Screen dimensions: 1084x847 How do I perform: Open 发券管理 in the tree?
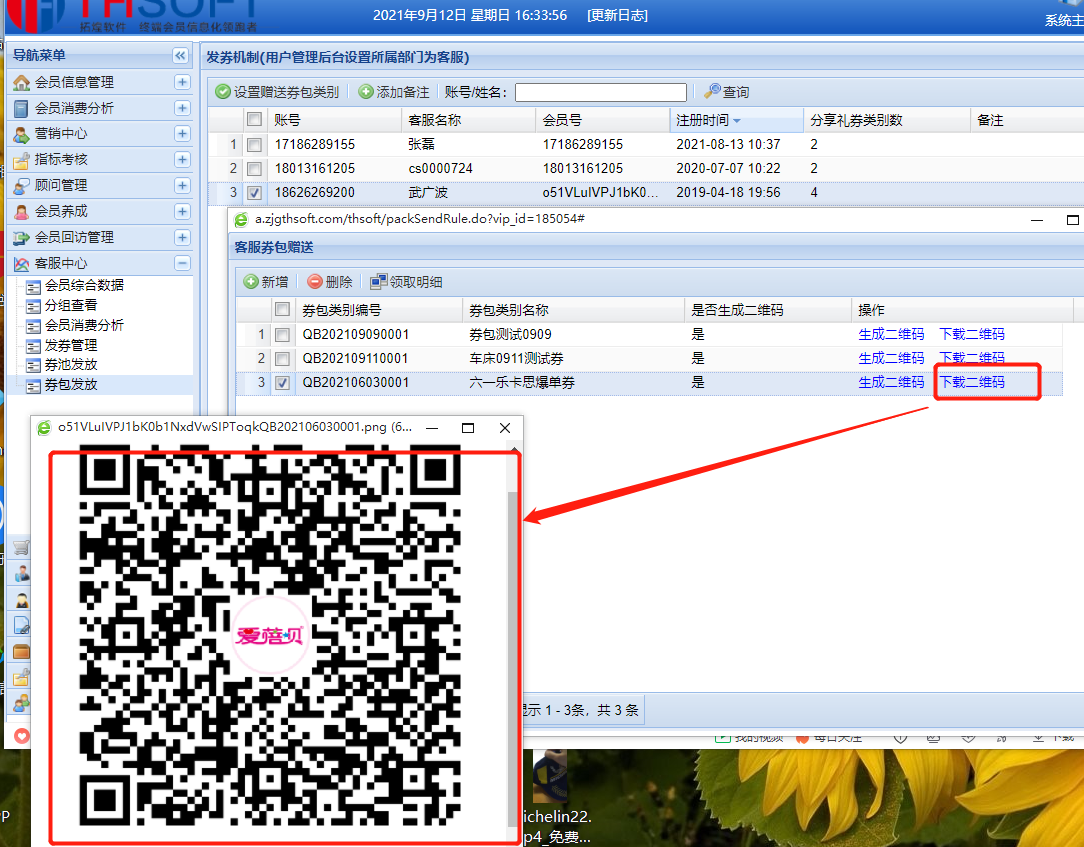coord(71,346)
